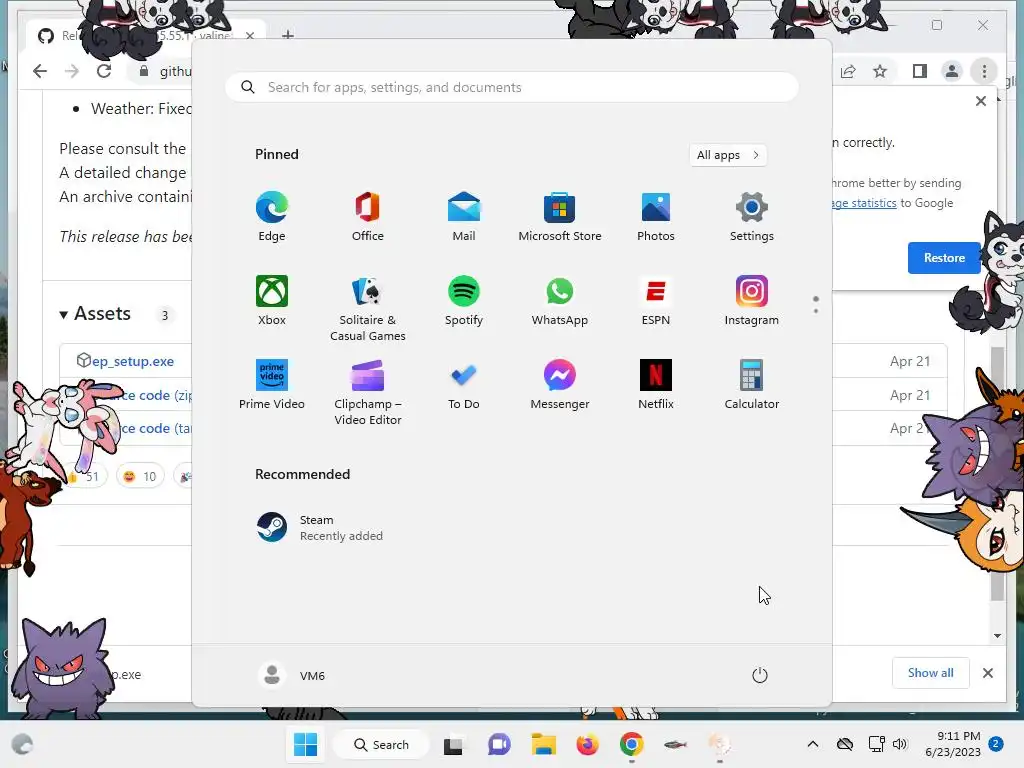Switch to Chrome on taskbar

pyautogui.click(x=632, y=744)
